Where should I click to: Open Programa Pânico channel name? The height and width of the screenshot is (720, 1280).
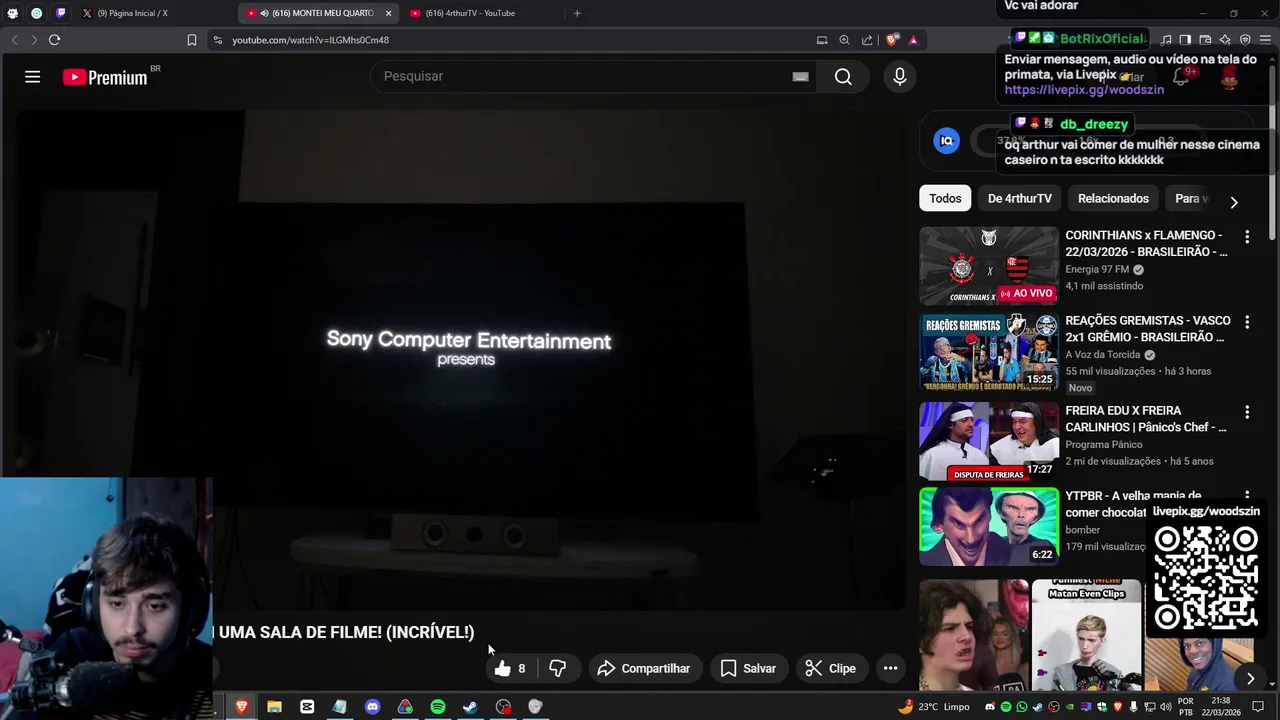pos(1103,445)
